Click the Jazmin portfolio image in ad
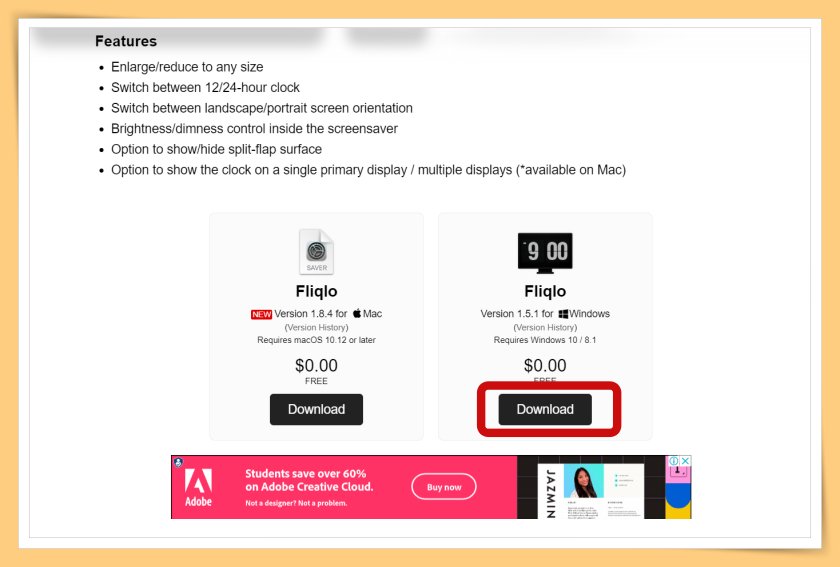 tap(590, 487)
